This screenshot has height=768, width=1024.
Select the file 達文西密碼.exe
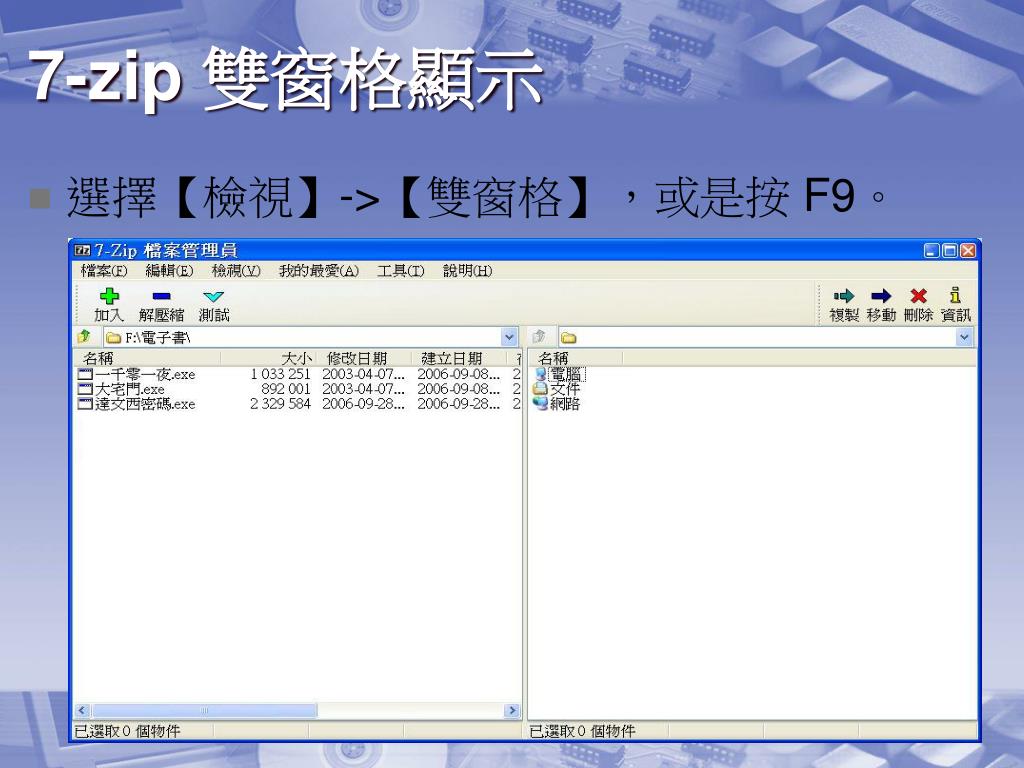click(x=145, y=404)
